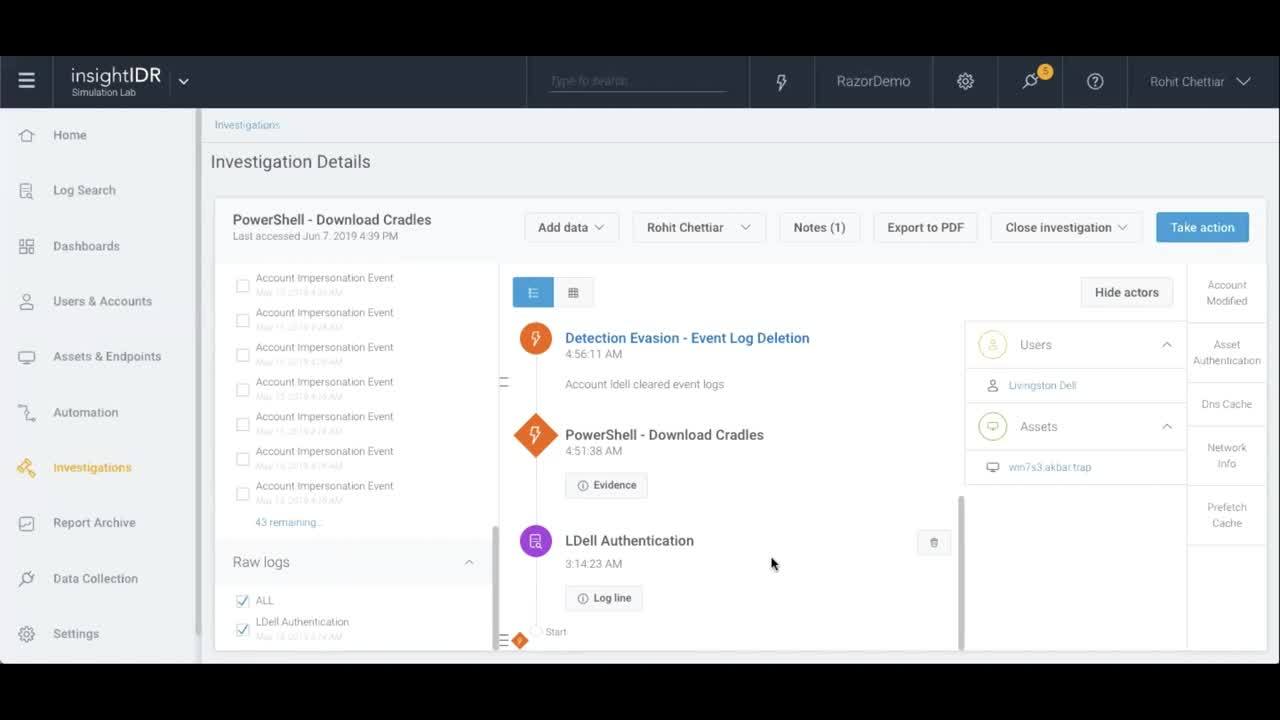Screen dimensions: 1280x720
Task: Click the Users & Accounts sidebar icon
Action: pos(27,301)
